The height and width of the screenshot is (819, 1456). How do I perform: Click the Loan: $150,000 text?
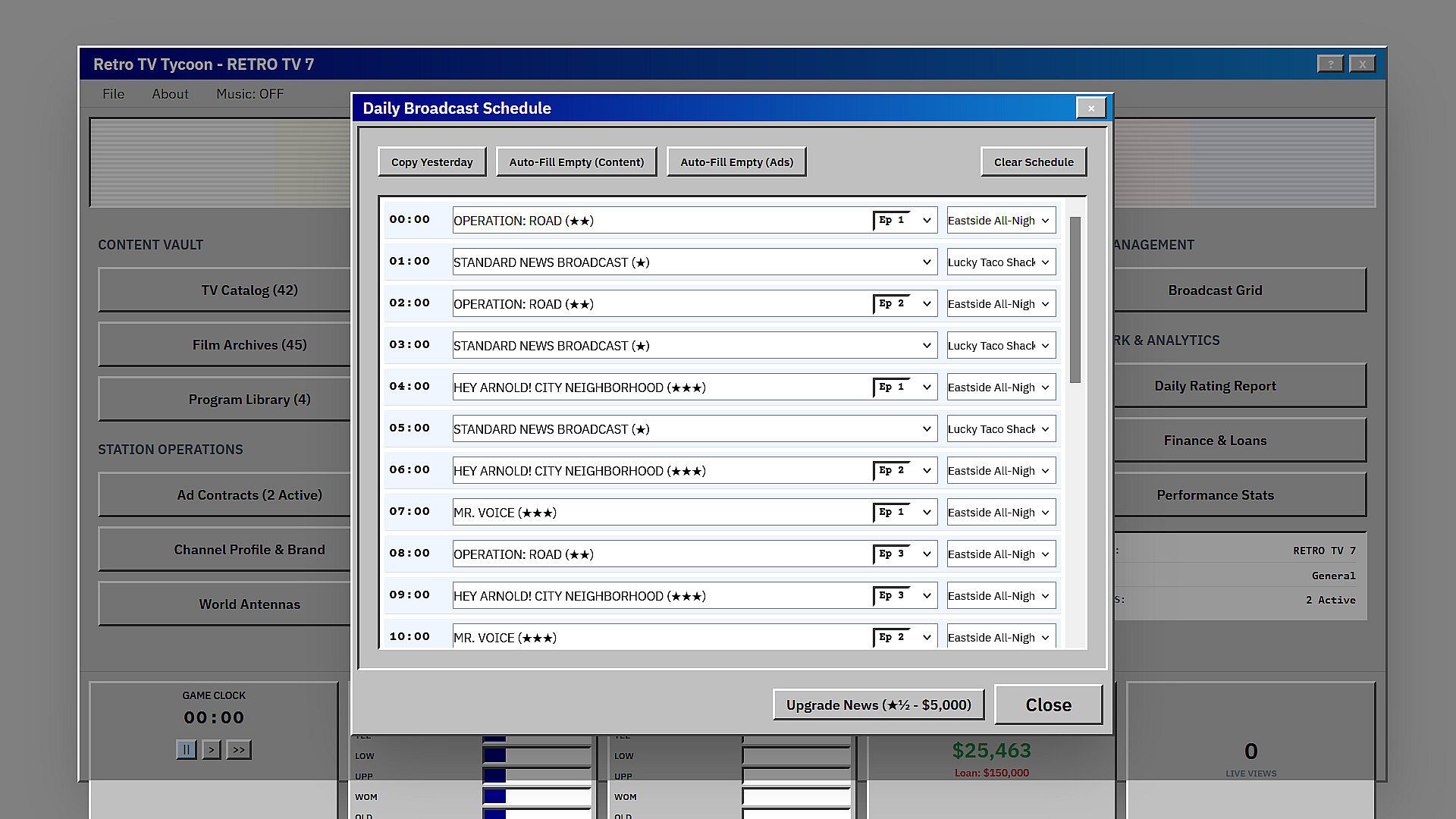point(991,773)
